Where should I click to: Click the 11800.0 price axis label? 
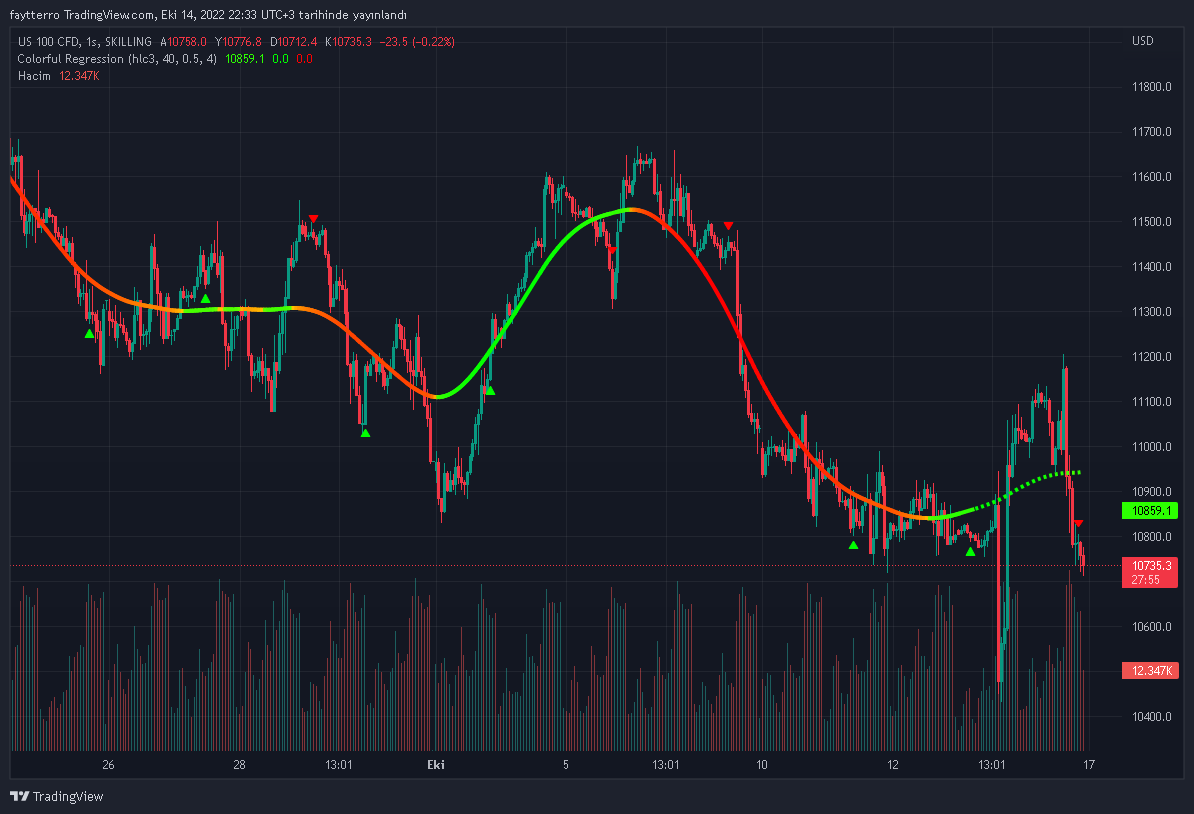(x=1151, y=87)
